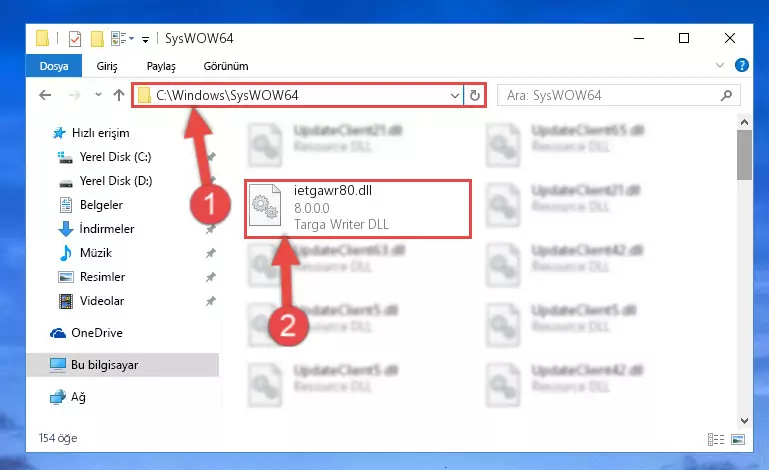Open recent locations dropdown arrow
This screenshot has height=470, width=769.
click(x=98, y=95)
